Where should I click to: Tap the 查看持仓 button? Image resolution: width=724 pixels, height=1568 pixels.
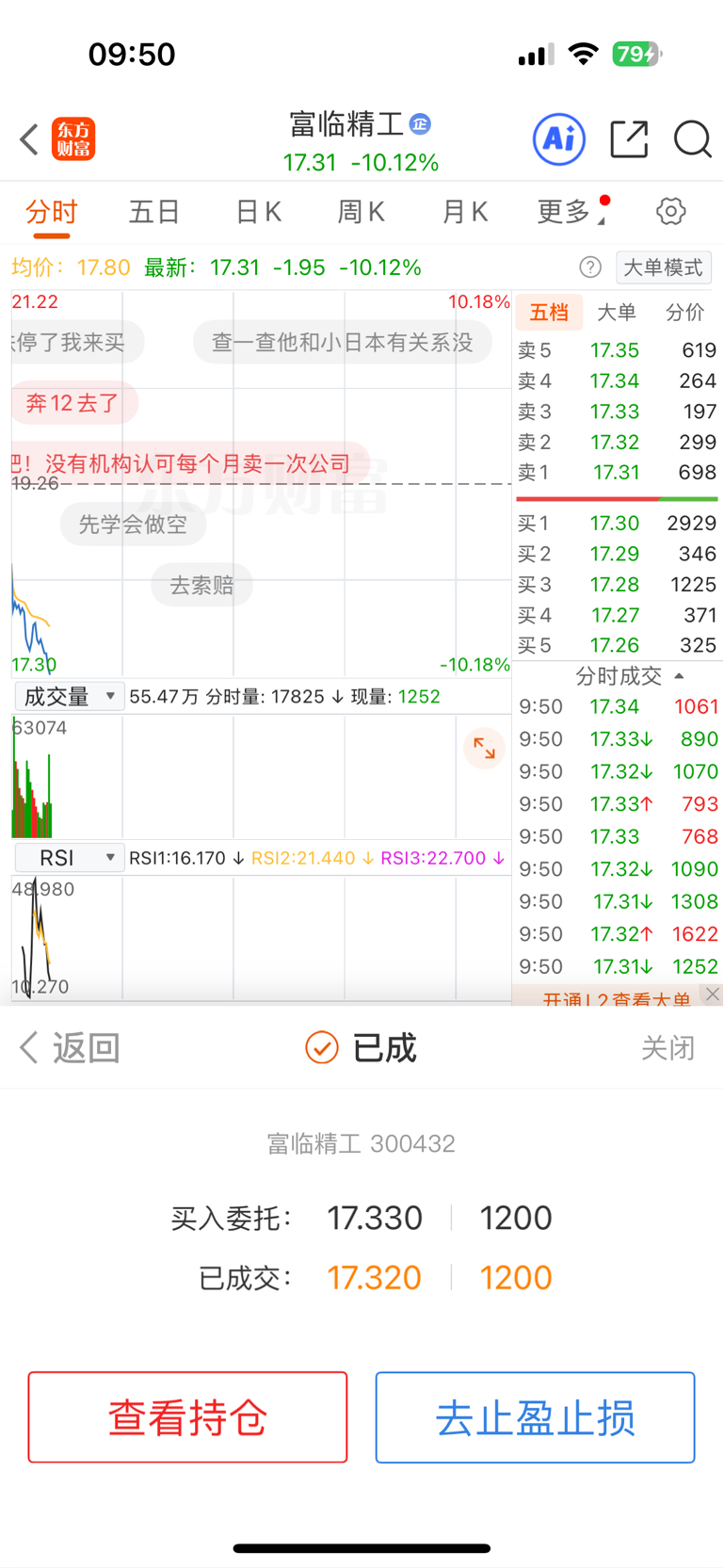[187, 1417]
